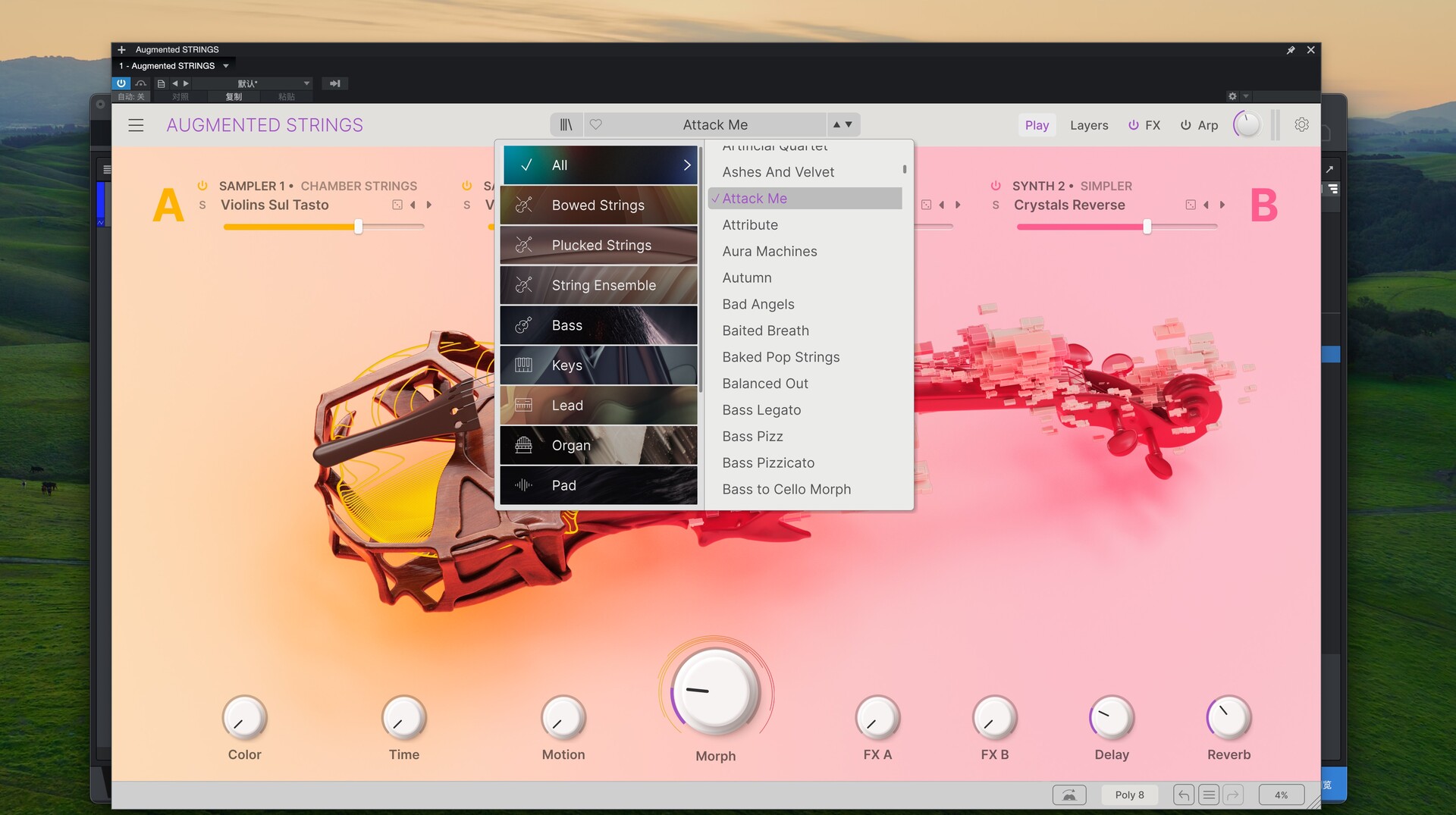Toggle Synth 2 power button
This screenshot has width=1456, height=815.
(x=996, y=186)
